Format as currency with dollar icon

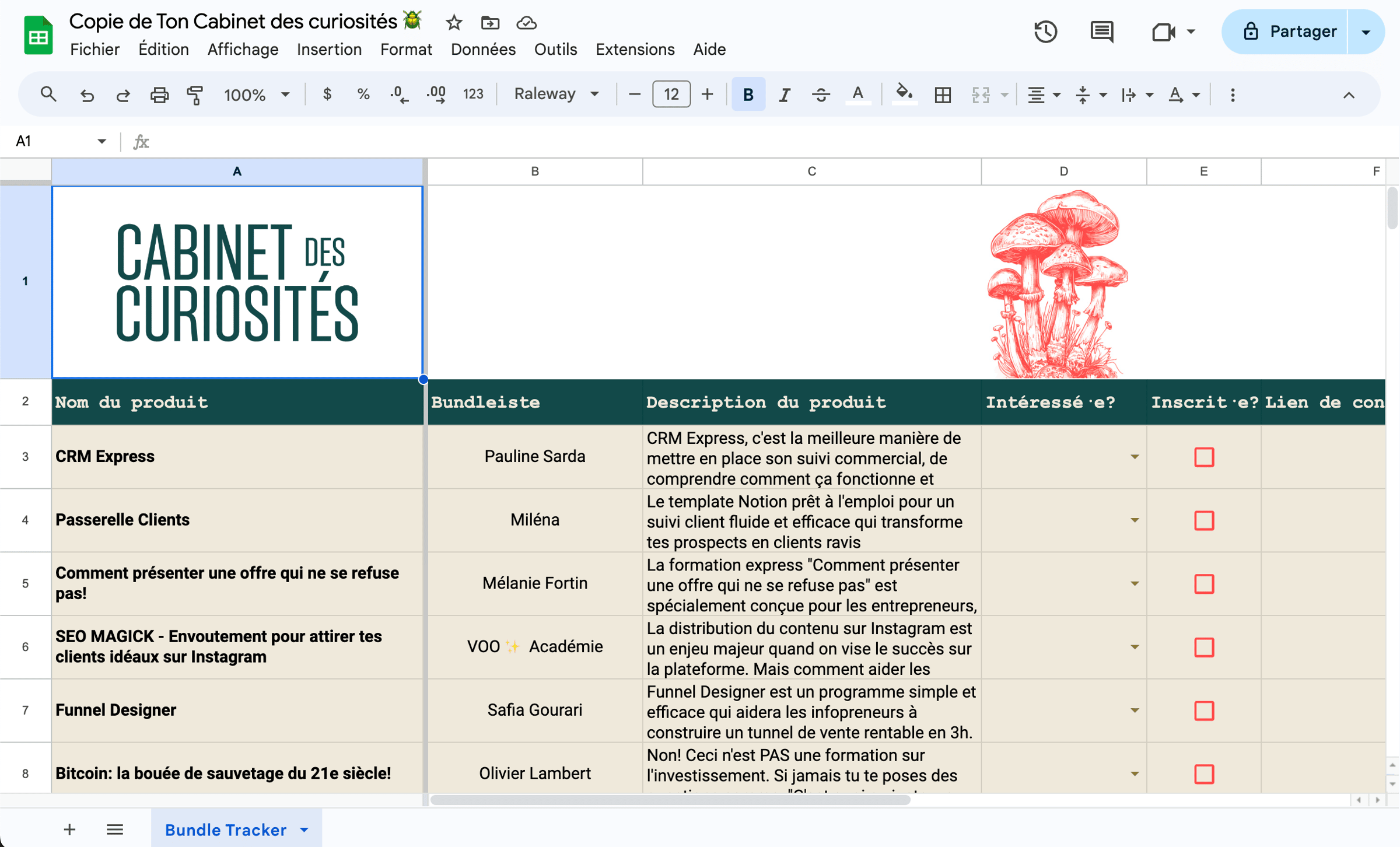point(327,94)
